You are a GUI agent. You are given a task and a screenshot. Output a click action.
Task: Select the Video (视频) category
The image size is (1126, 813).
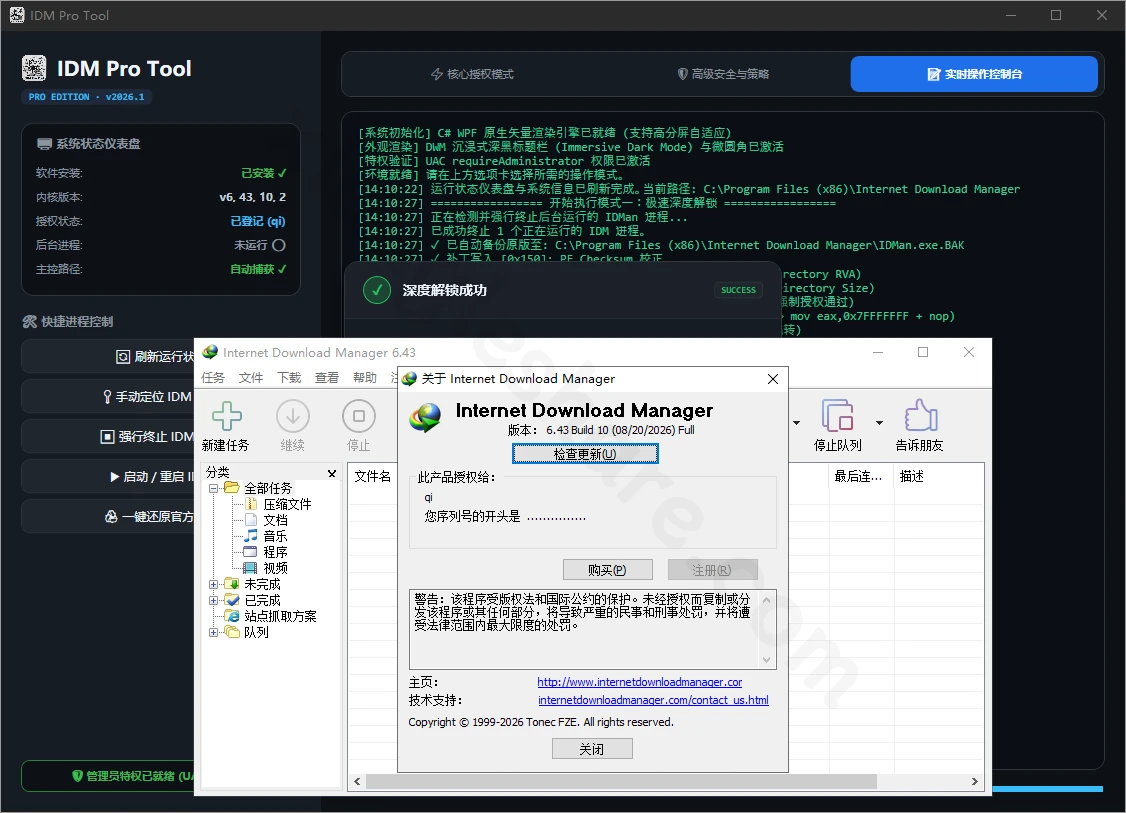tap(275, 567)
